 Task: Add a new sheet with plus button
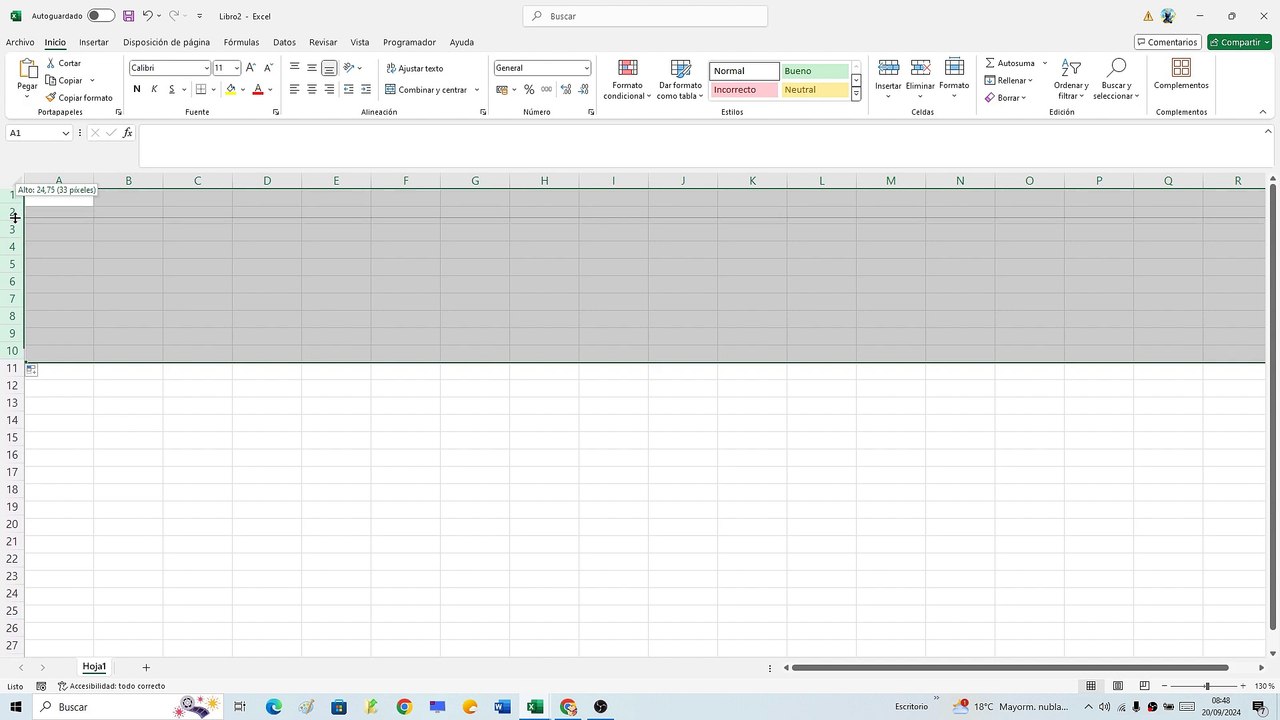pos(146,667)
